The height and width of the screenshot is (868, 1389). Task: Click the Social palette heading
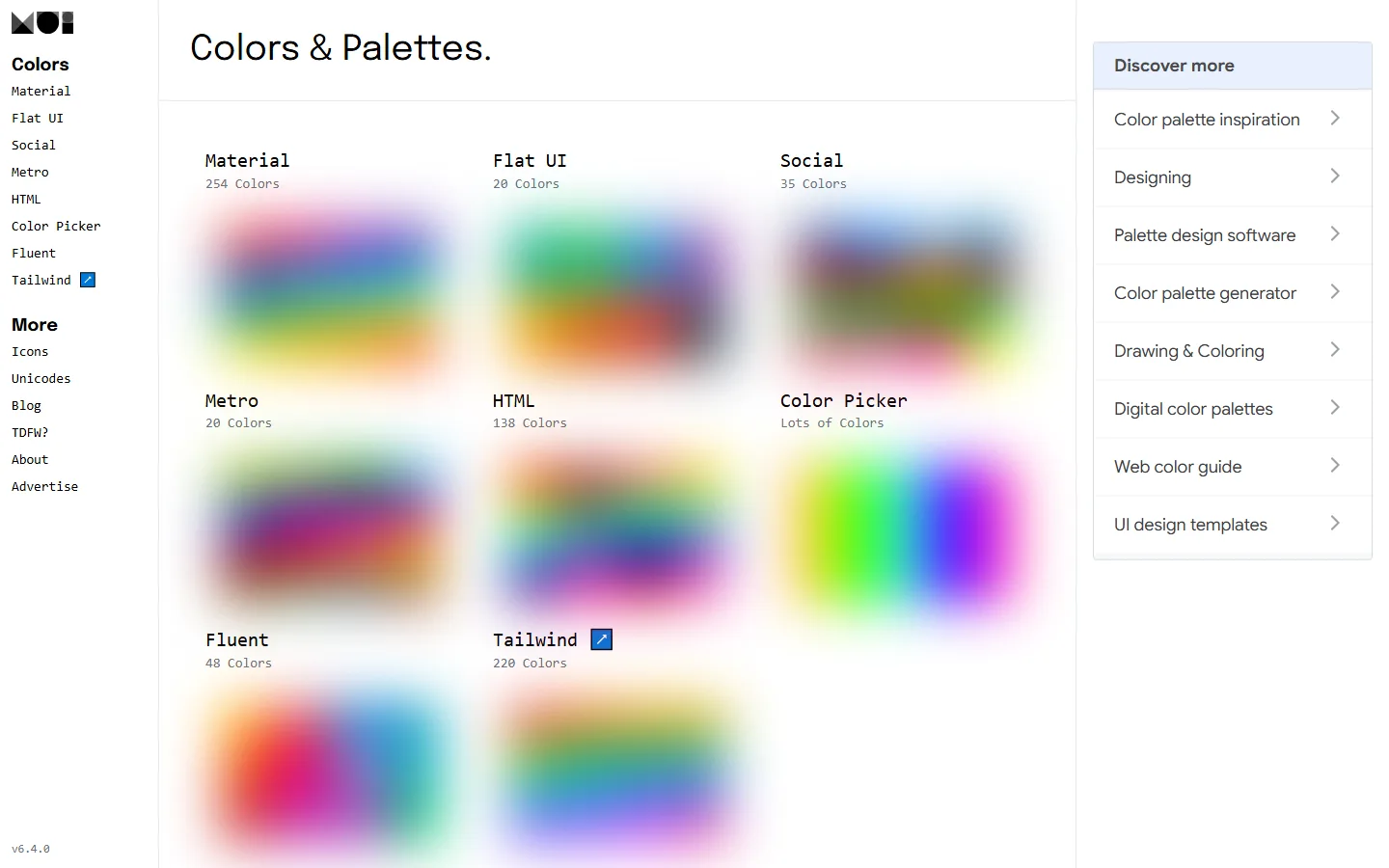pos(811,160)
